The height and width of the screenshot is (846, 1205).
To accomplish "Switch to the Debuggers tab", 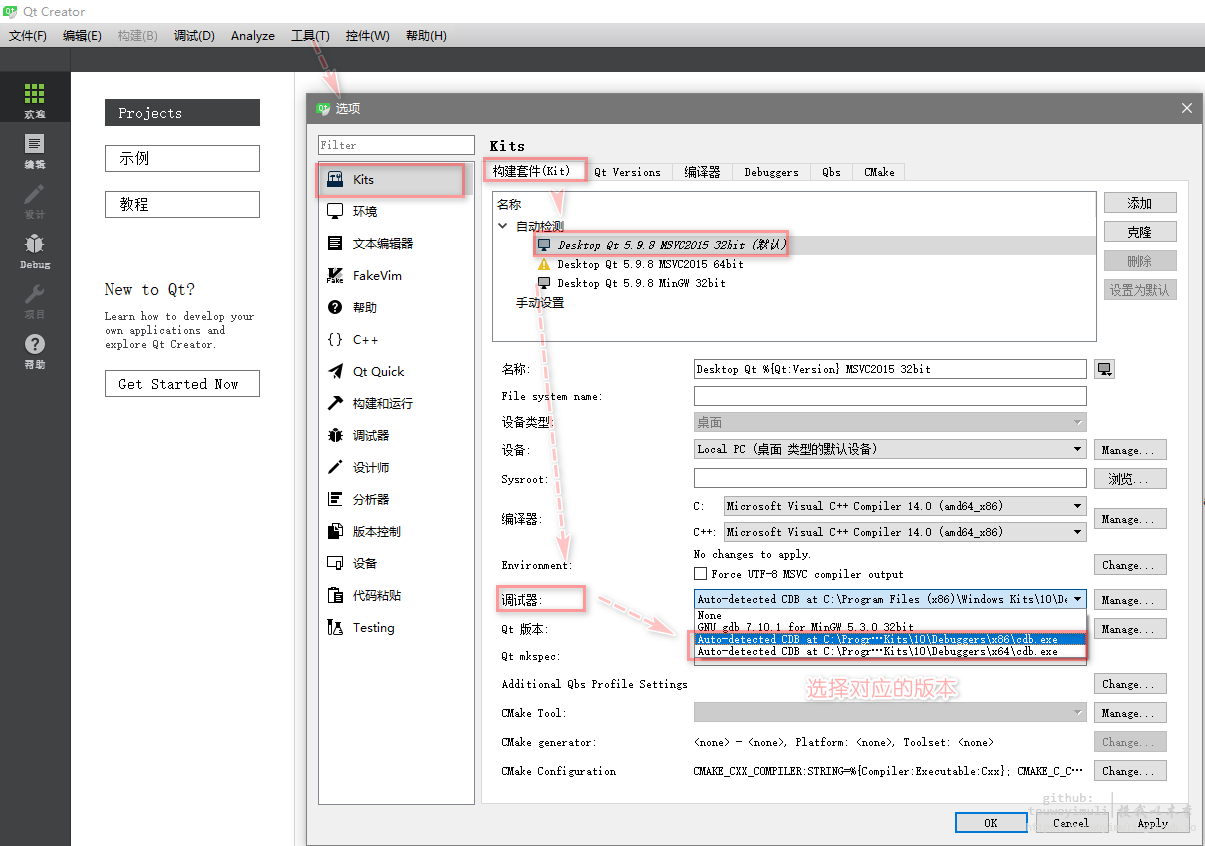I will pyautogui.click(x=770, y=172).
